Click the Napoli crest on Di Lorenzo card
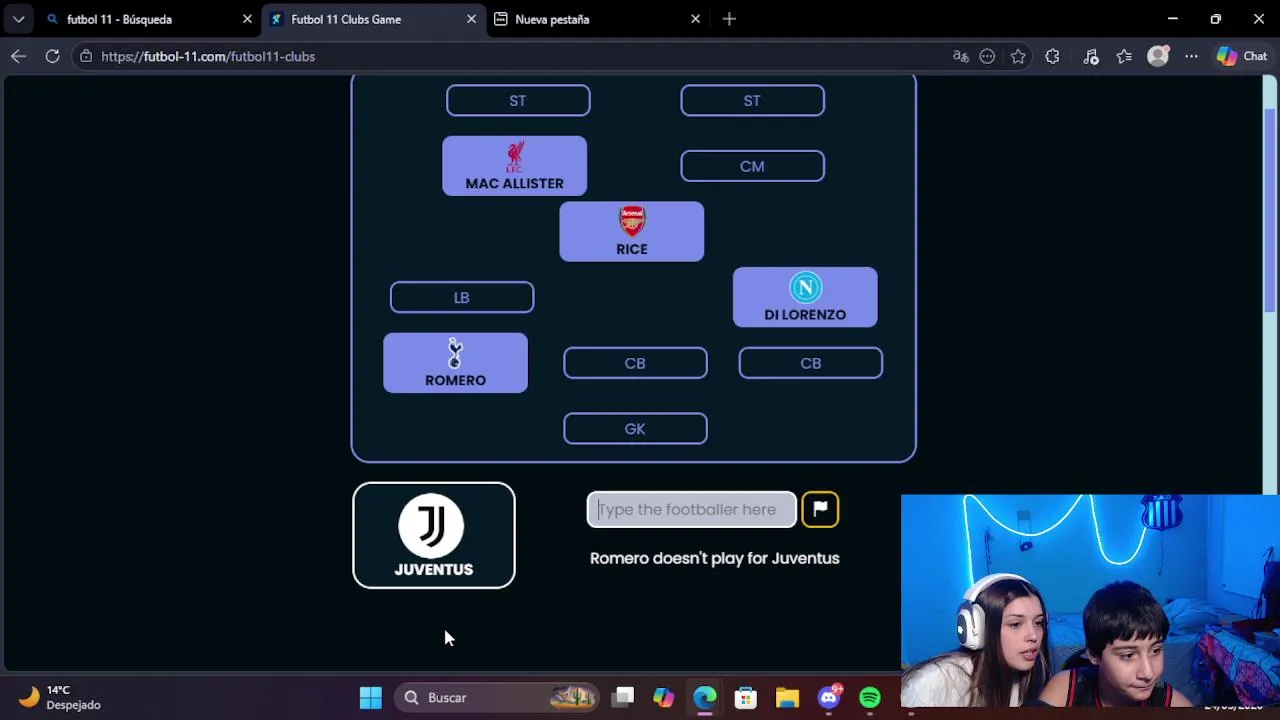This screenshot has height=720, width=1280. (805, 288)
